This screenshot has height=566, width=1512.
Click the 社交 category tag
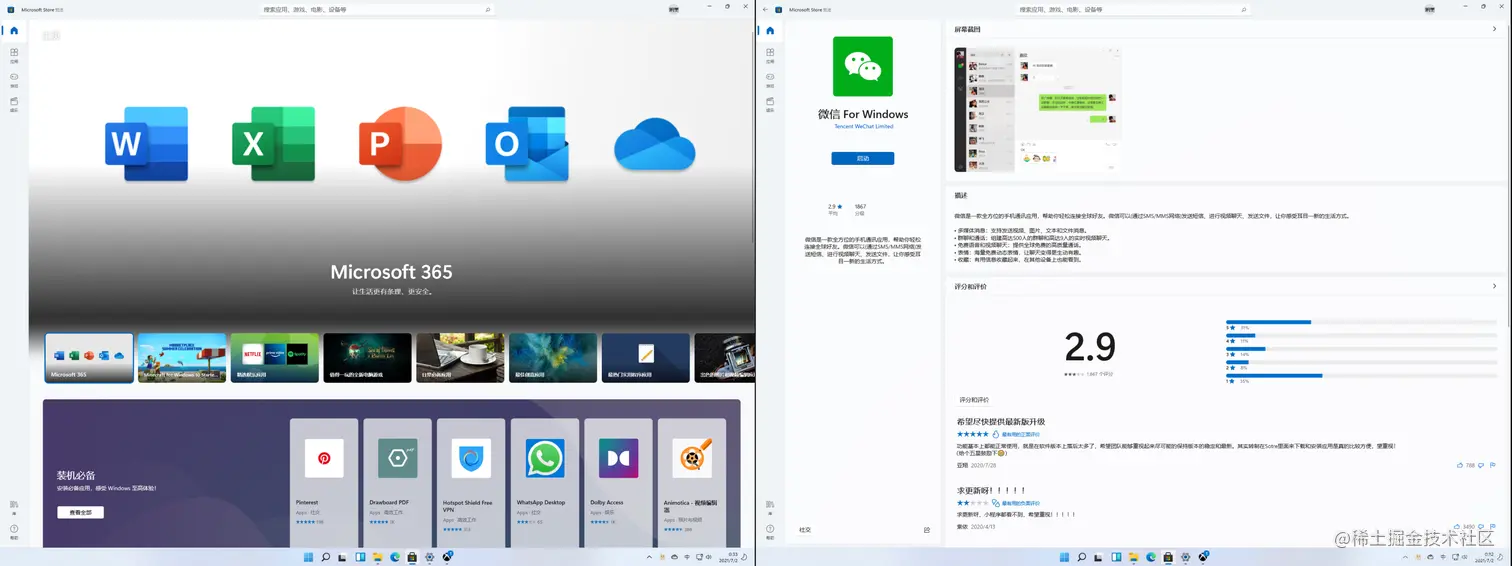pos(805,530)
